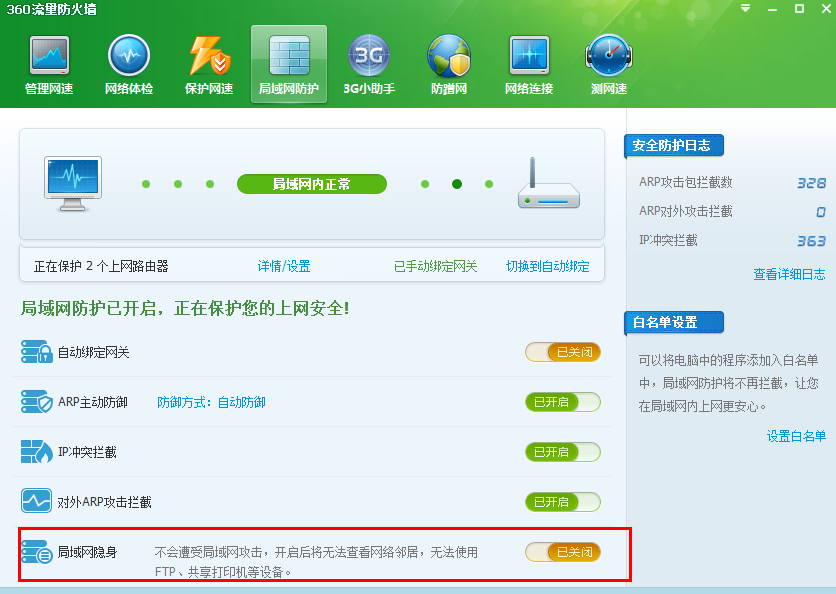Click the 360流量防火墙 window title
The image size is (836, 594).
pyautogui.click(x=51, y=9)
